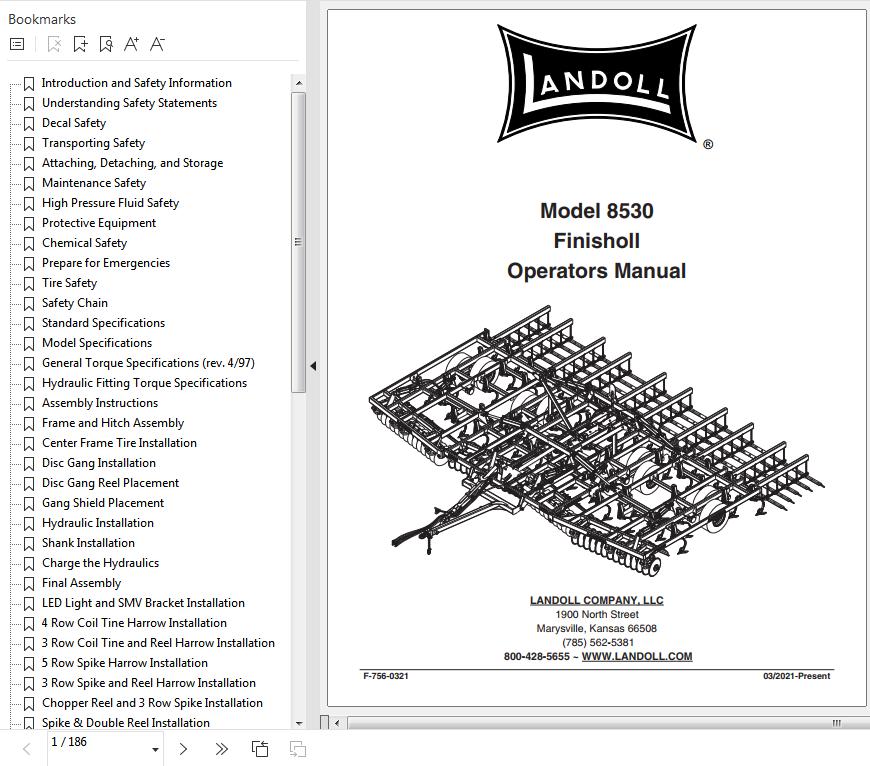870x766 pixels.
Task: Open Standard Specifications bookmark
Action: click(103, 322)
